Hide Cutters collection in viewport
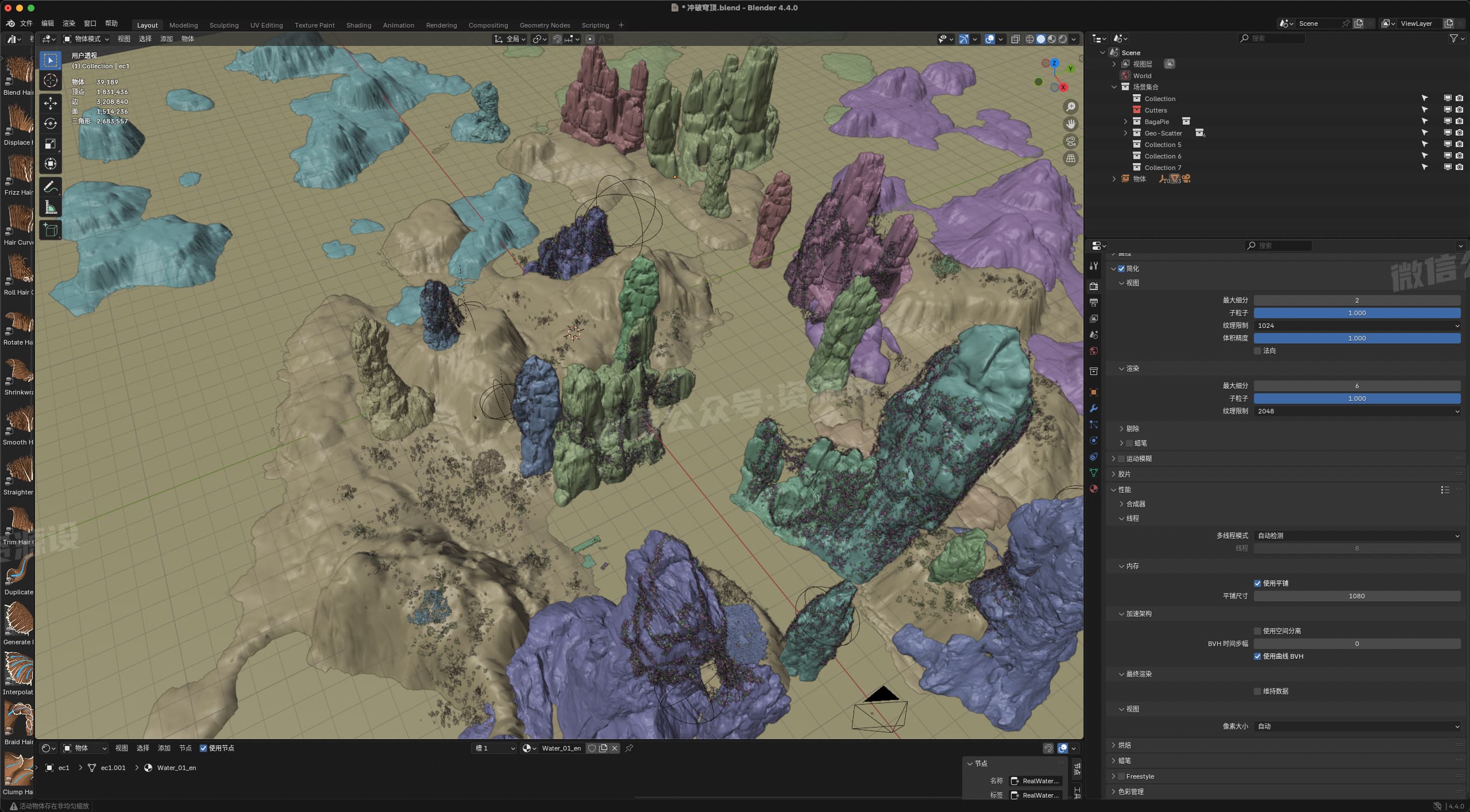1470x812 pixels. click(x=1448, y=110)
